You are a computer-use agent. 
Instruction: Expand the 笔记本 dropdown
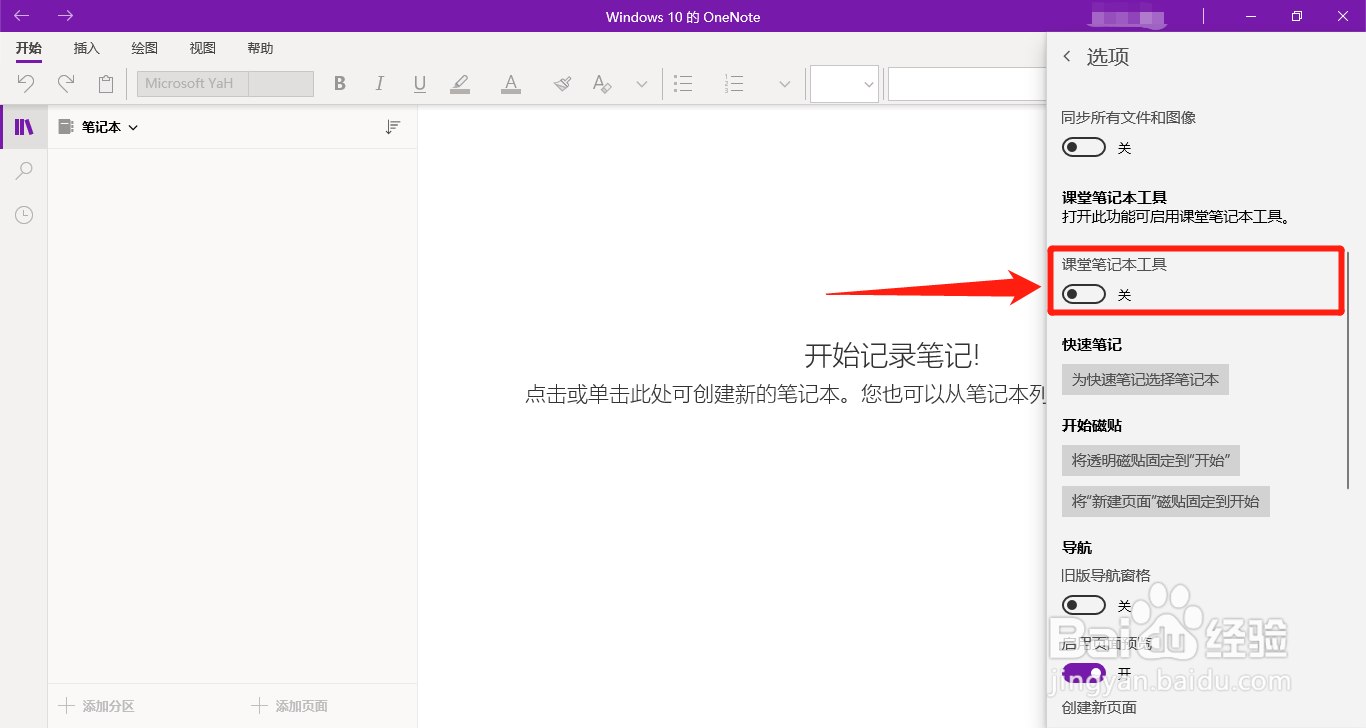[x=133, y=127]
